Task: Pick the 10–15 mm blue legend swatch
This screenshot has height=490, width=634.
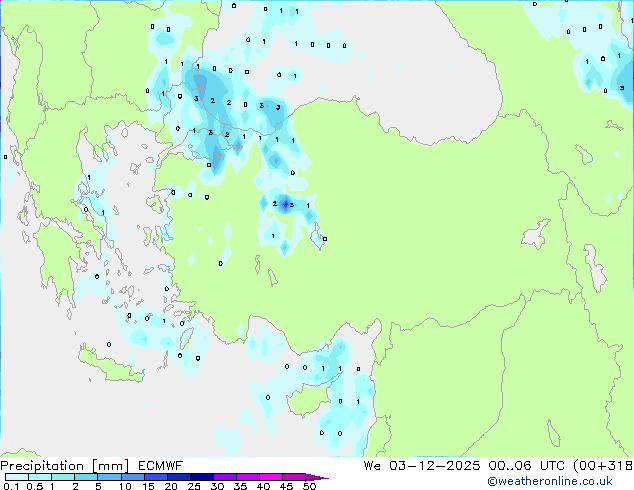Action: tap(133, 477)
